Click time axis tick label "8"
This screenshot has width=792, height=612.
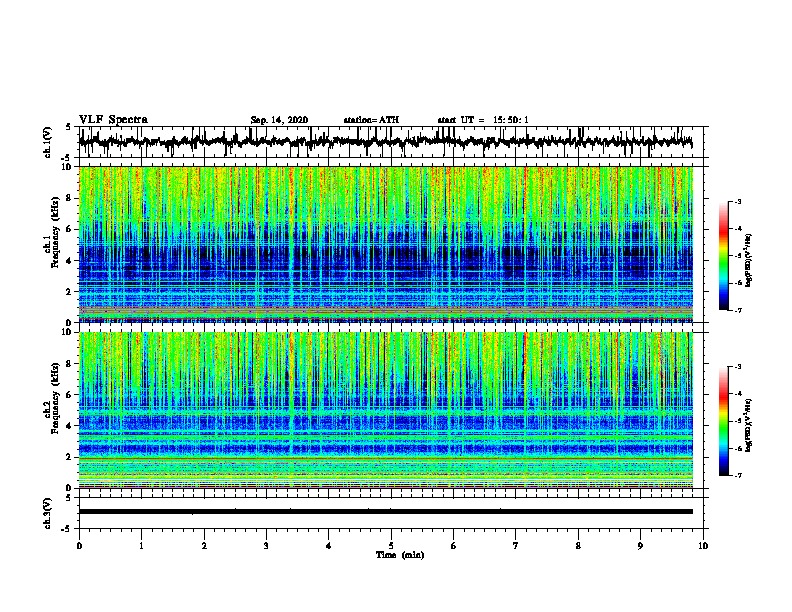point(578,546)
